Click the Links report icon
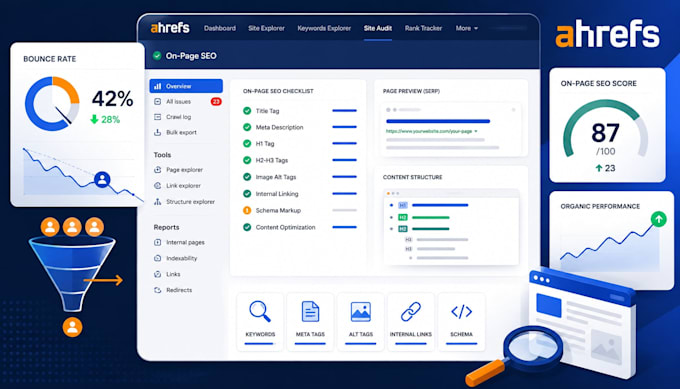Screen dimensions: 680x389 (158, 274)
